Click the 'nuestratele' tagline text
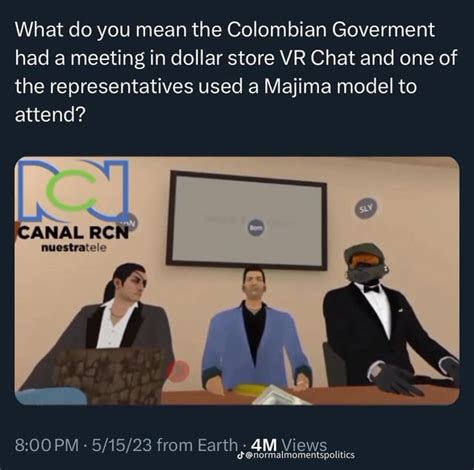 point(74,248)
